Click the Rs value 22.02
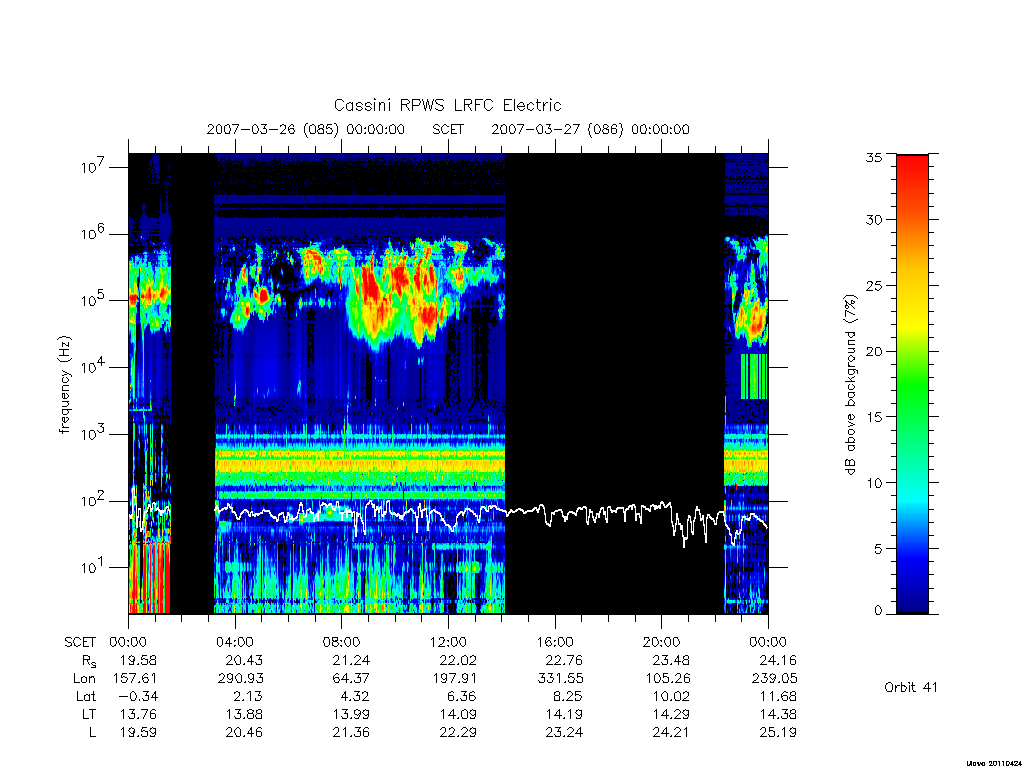The width and height of the screenshot is (1024, 768). pyautogui.click(x=458, y=660)
